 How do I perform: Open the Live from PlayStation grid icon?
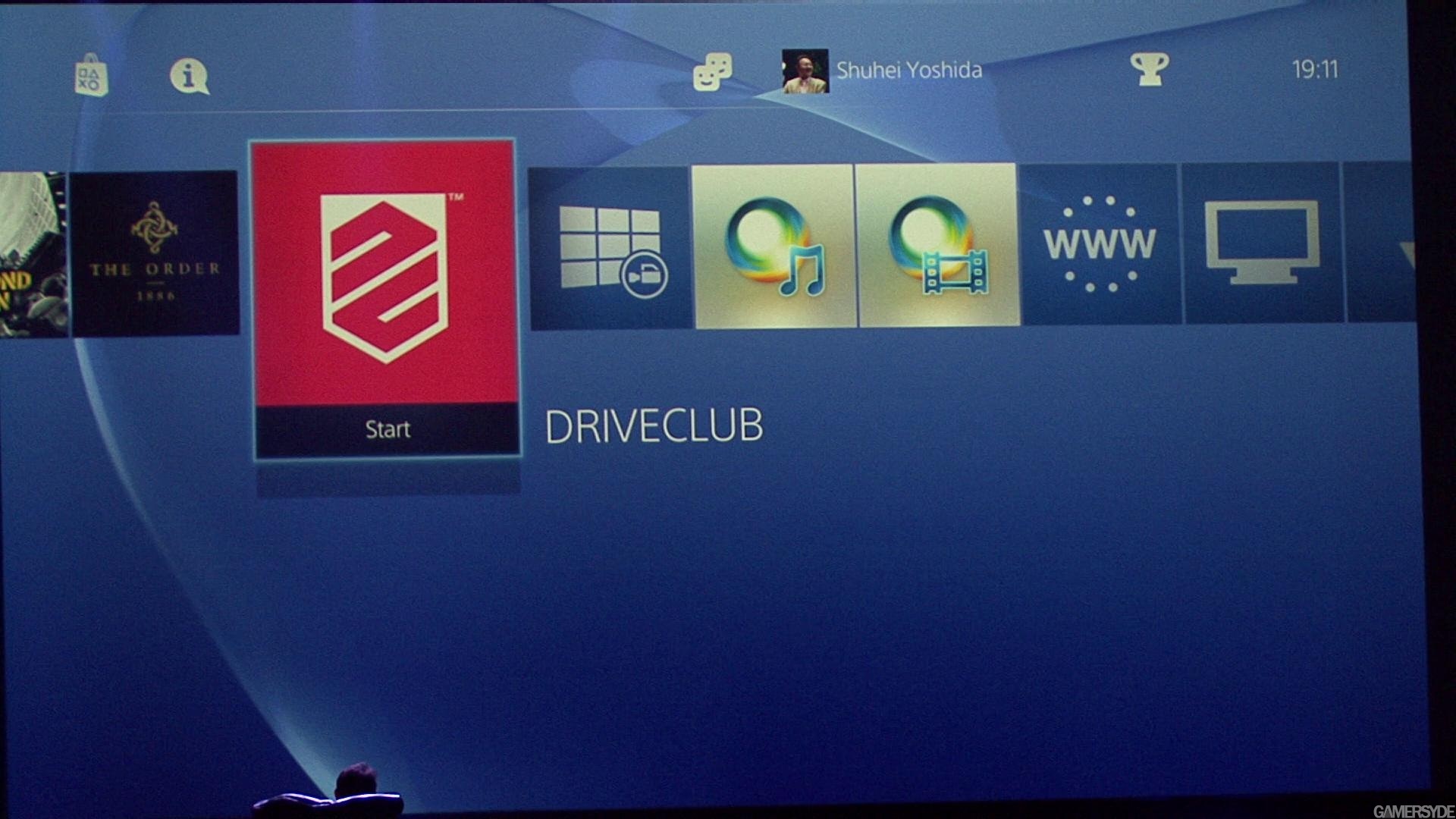610,249
